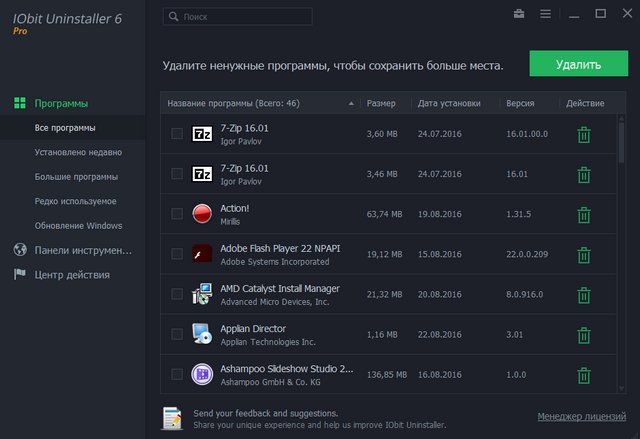
Task: Open the Менеджер лицензий link
Action: coord(580,416)
